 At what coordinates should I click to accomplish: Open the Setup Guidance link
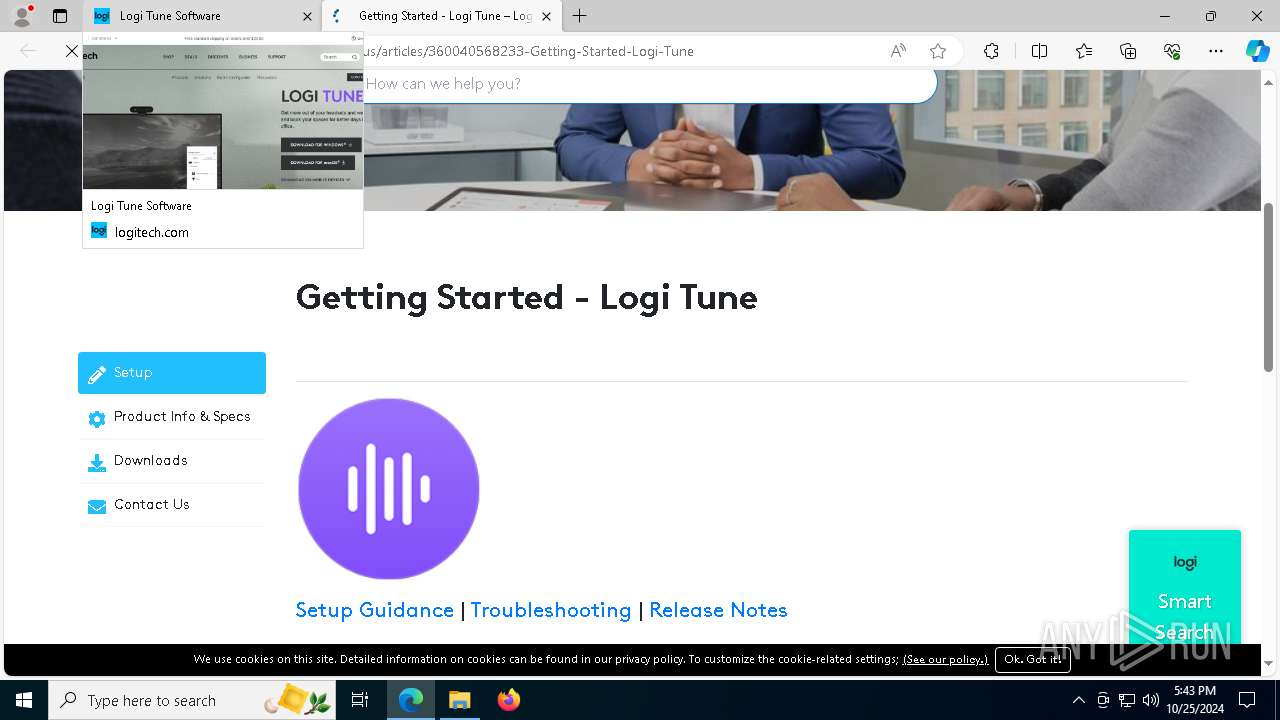pos(375,610)
